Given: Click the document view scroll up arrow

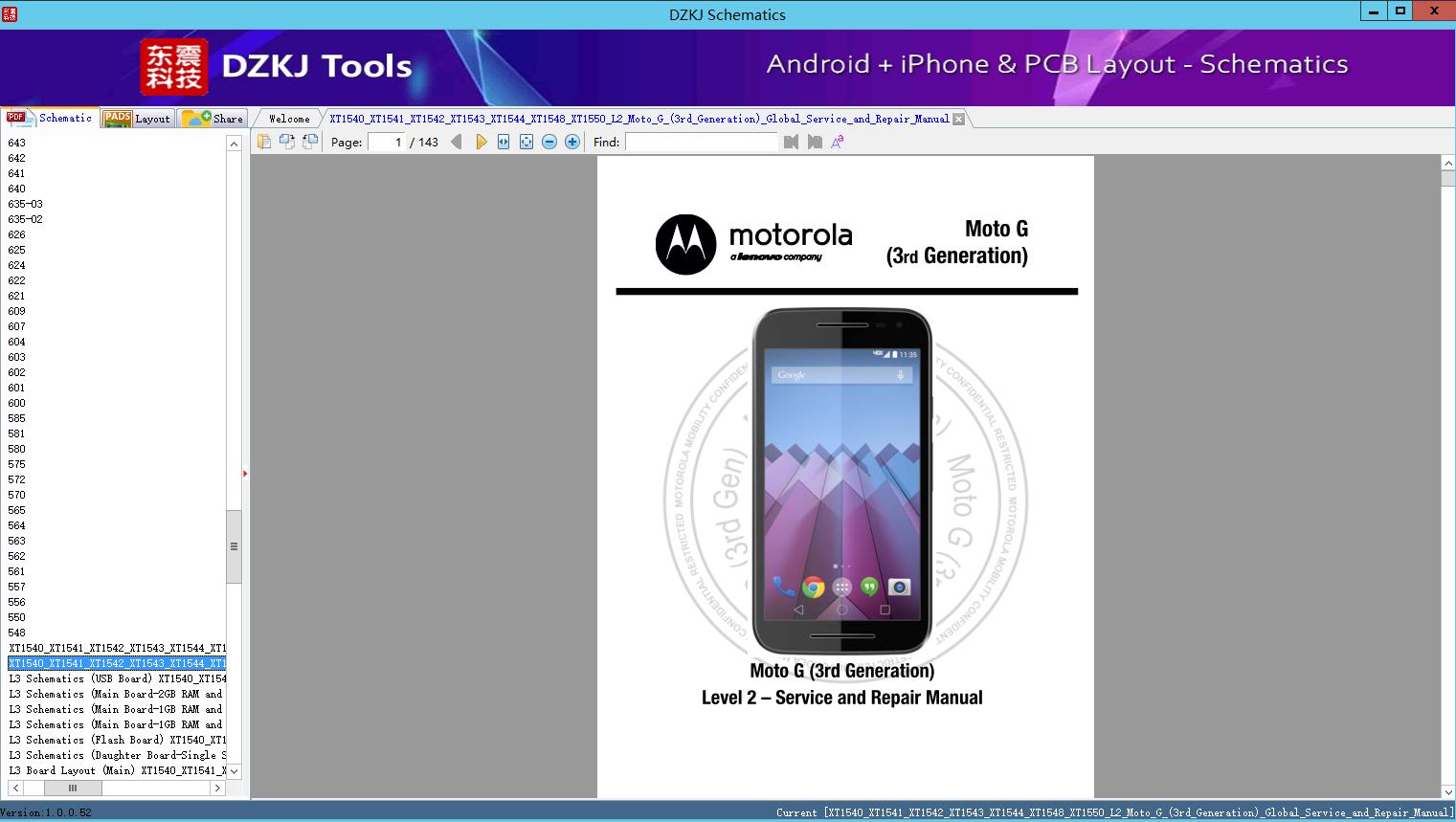Looking at the screenshot, I should tap(1448, 164).
